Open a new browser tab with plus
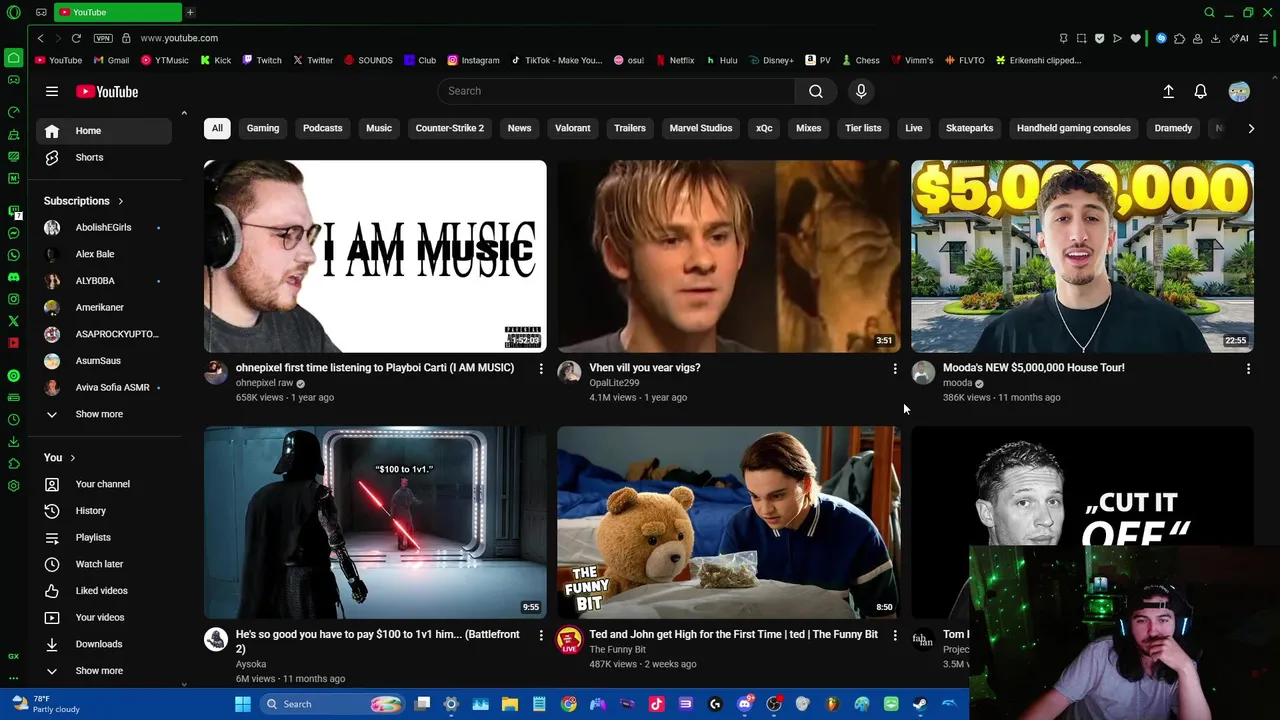The image size is (1280, 720). click(190, 12)
